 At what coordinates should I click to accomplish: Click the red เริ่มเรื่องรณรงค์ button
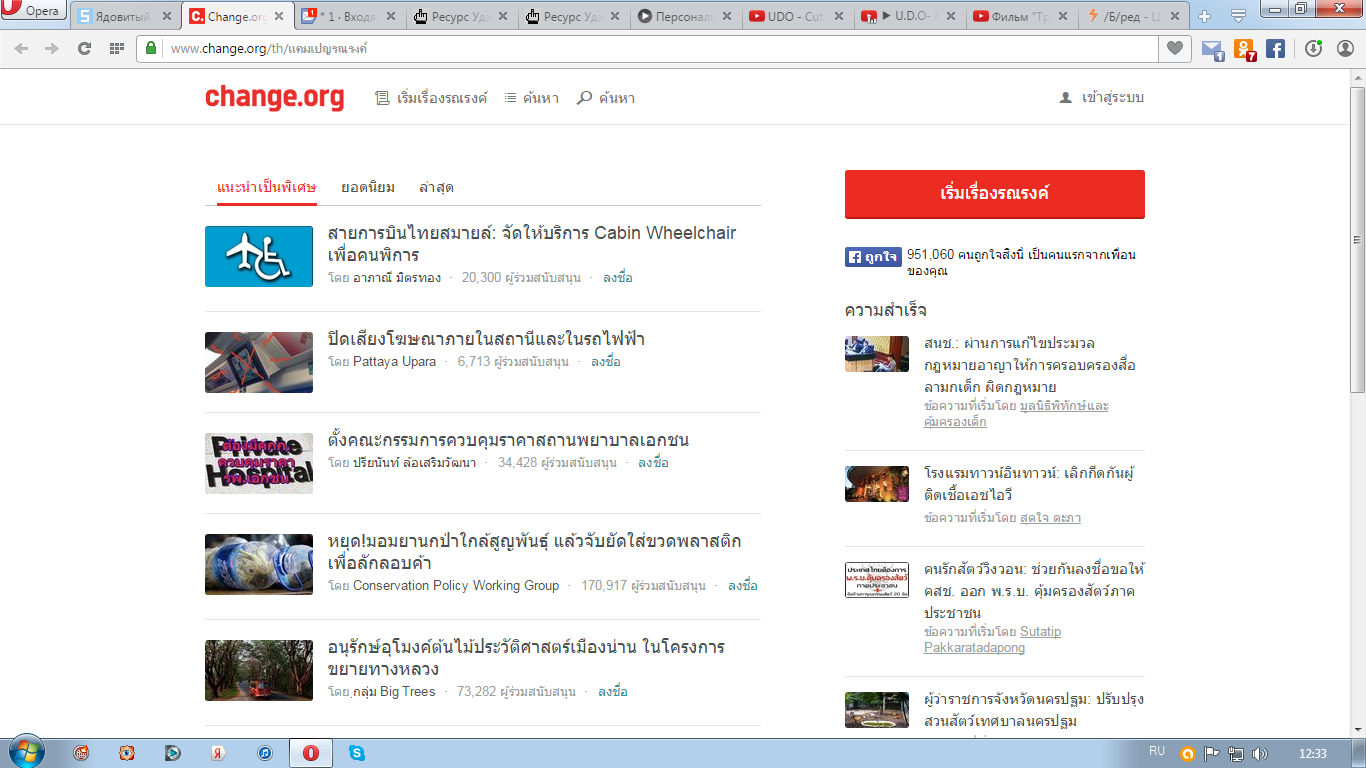(x=994, y=194)
